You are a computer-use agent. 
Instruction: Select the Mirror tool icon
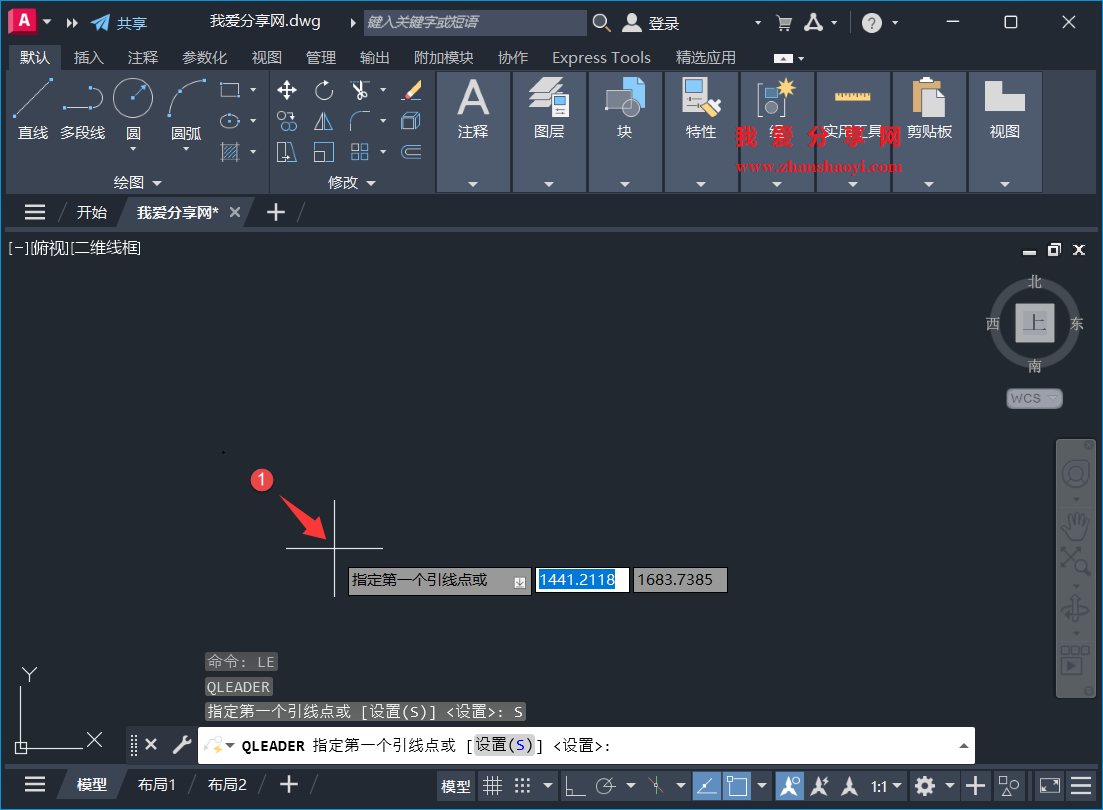click(324, 121)
